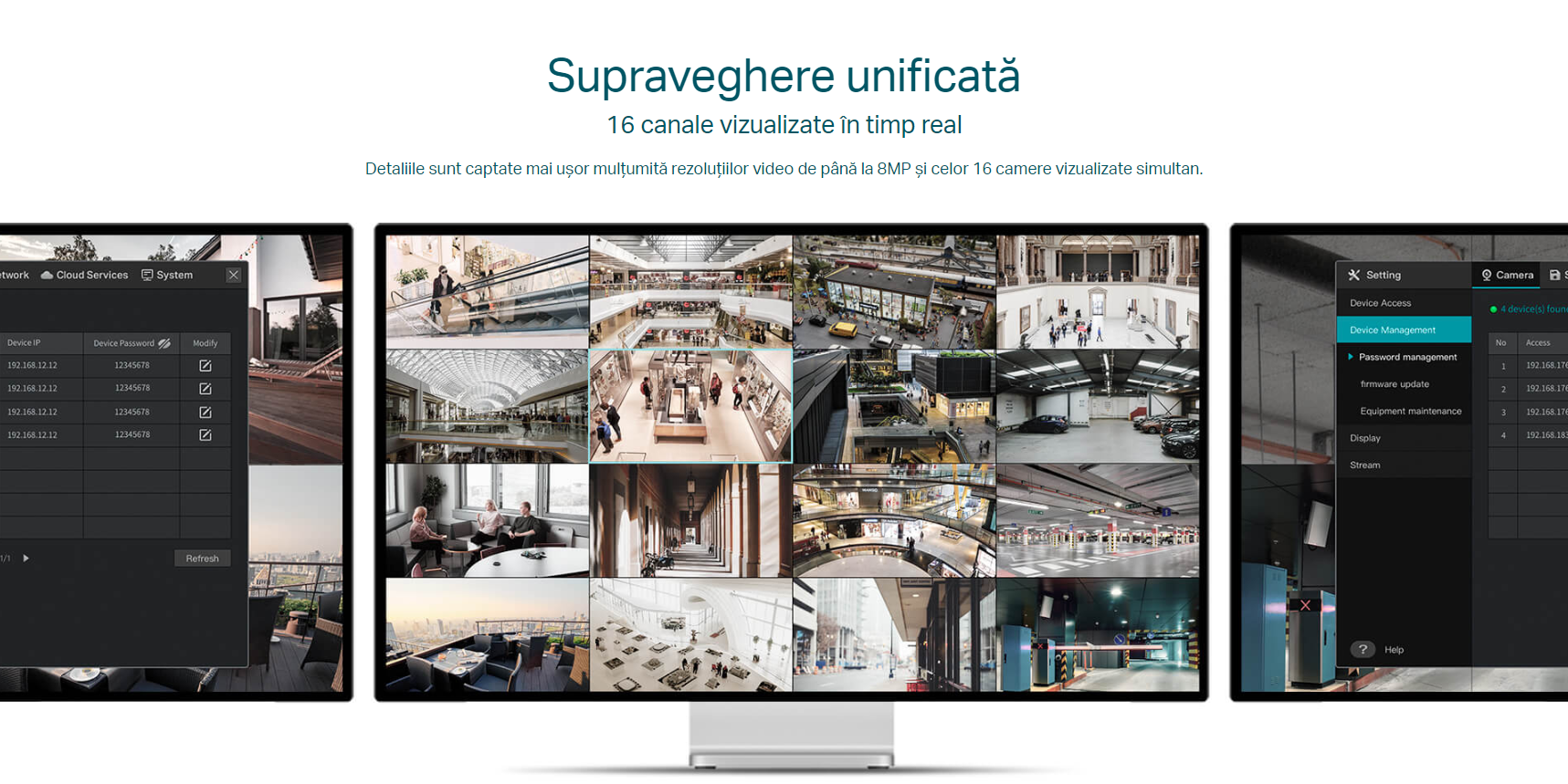Open the System tab

point(167,275)
